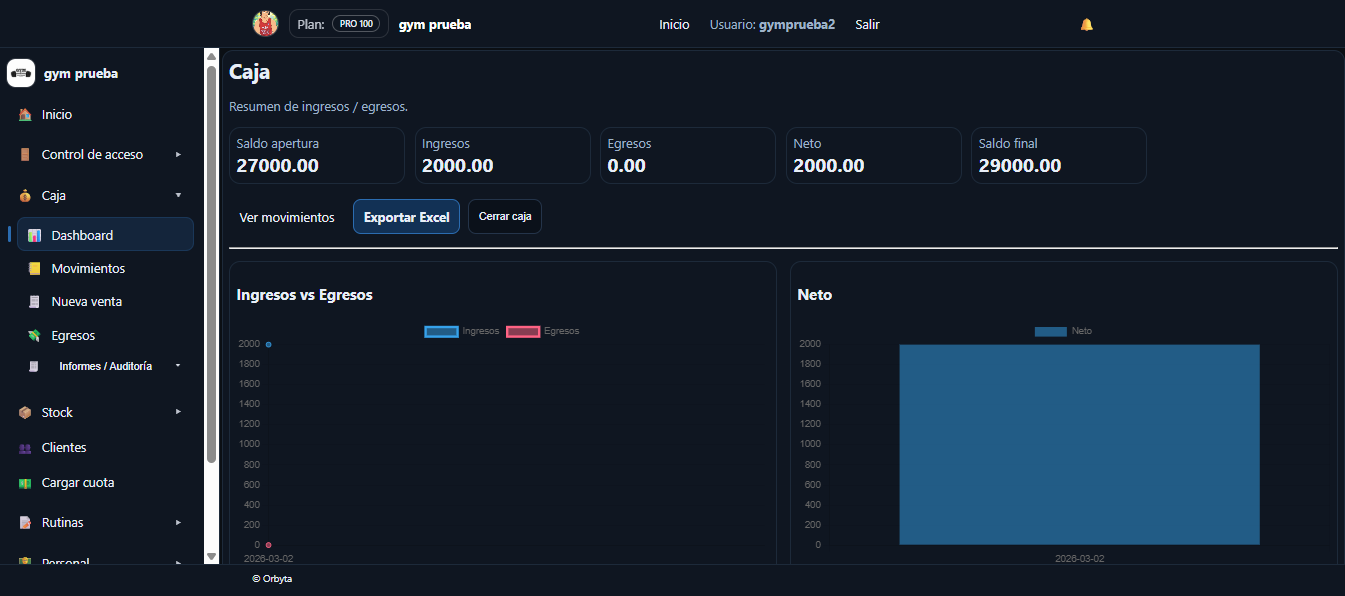Screen dimensions: 1345x596
Task: Click the notification bell icon
Action: pyautogui.click(x=1086, y=24)
